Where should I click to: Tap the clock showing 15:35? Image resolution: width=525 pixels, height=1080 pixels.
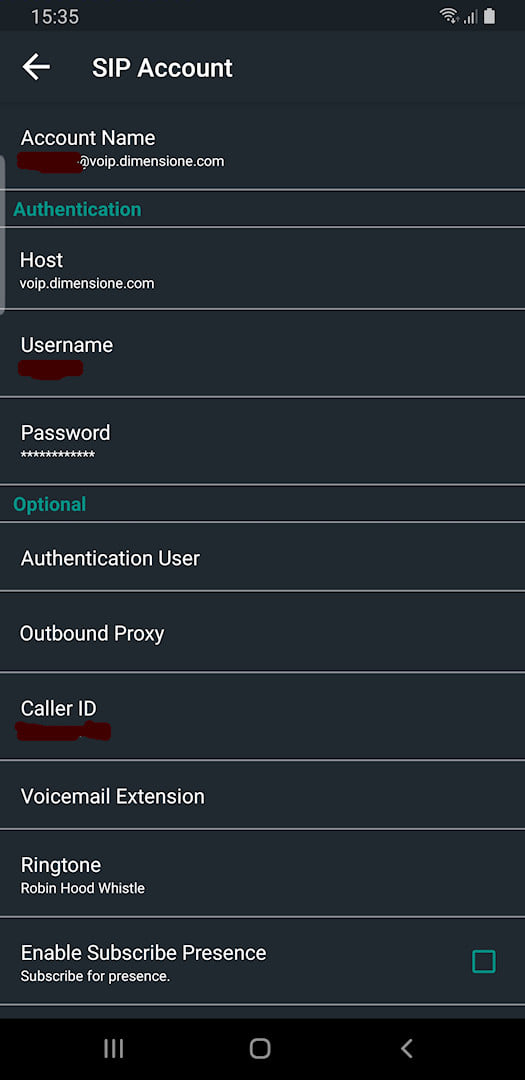coord(55,17)
